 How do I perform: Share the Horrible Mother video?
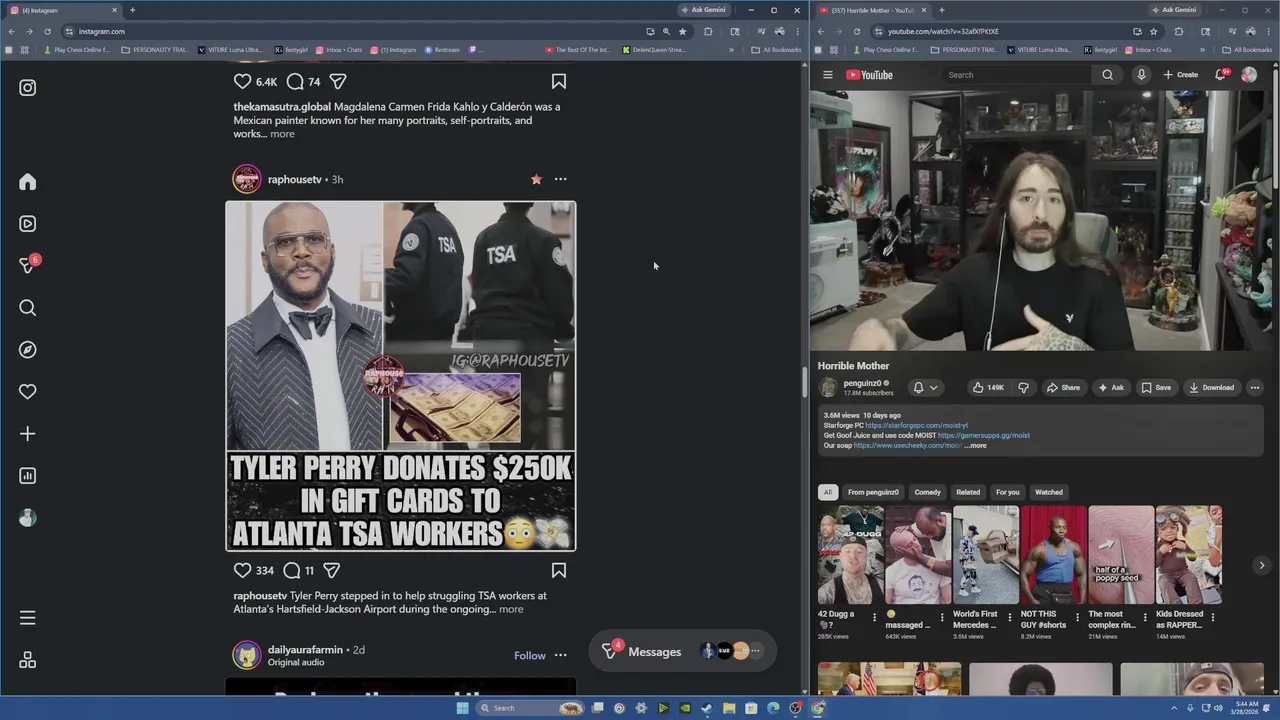1063,388
